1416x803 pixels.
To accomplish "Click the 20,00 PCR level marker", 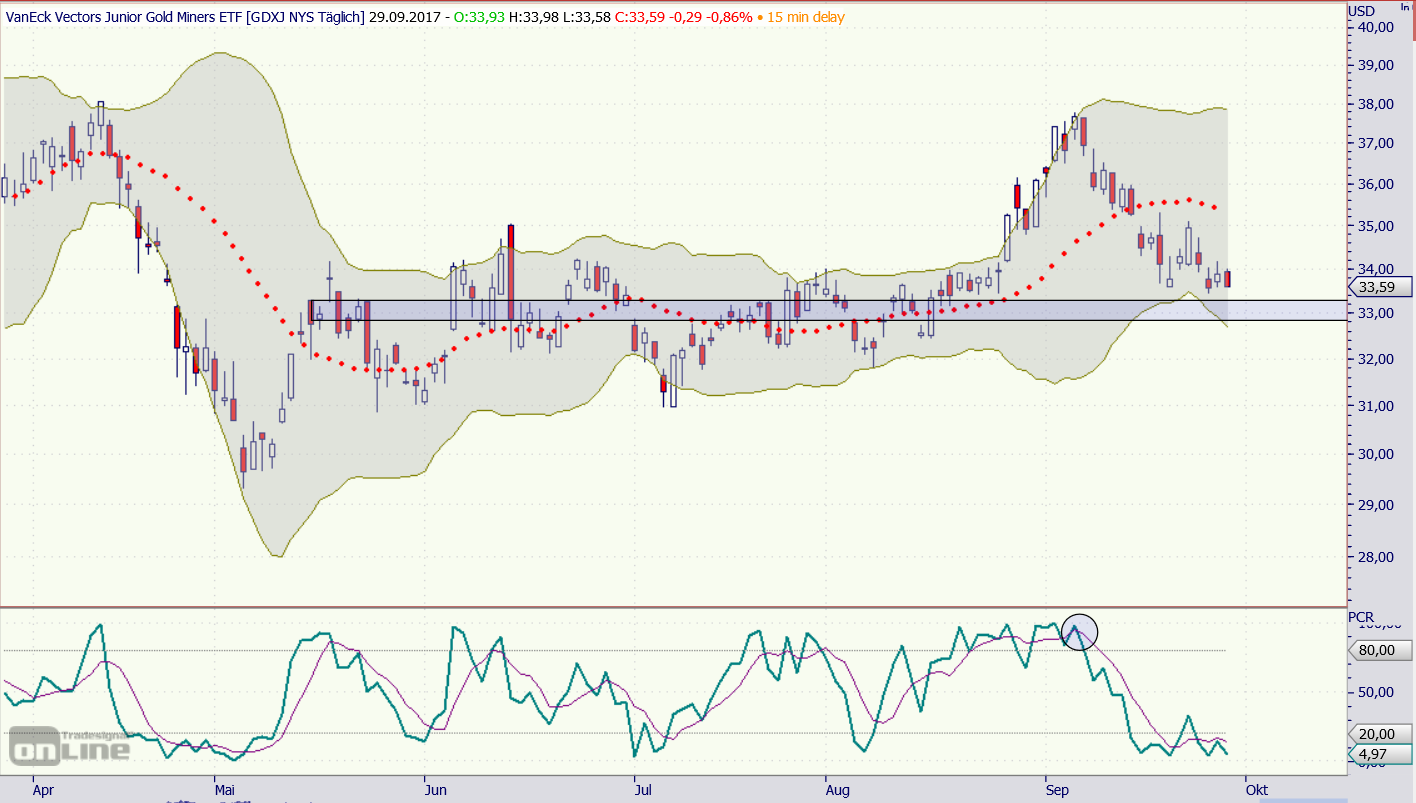I will pos(1378,733).
